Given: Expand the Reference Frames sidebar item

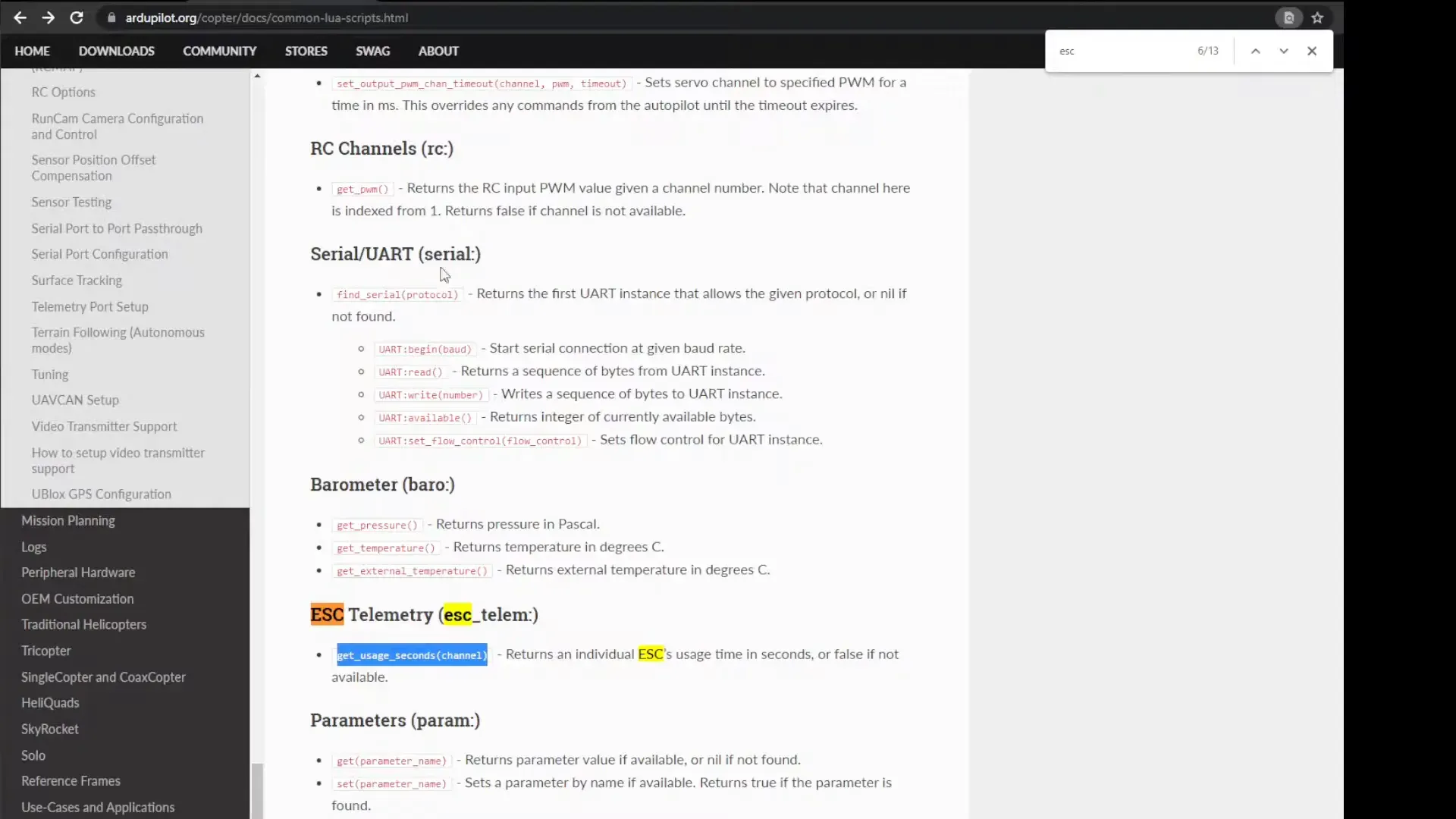Looking at the screenshot, I should click(71, 781).
